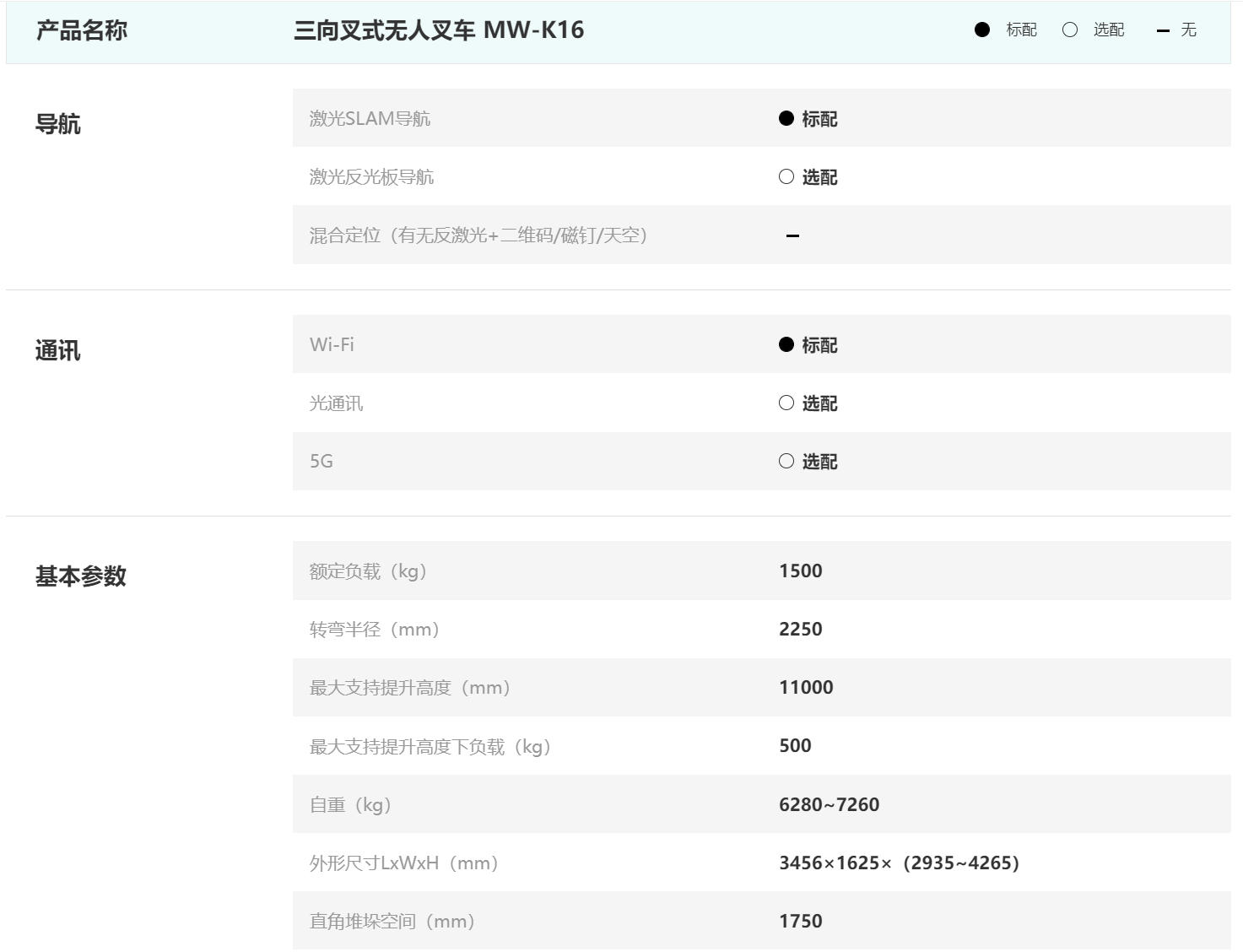Click the dash icon in the legend
Image resolution: width=1243 pixels, height=952 pixels.
tap(1163, 31)
